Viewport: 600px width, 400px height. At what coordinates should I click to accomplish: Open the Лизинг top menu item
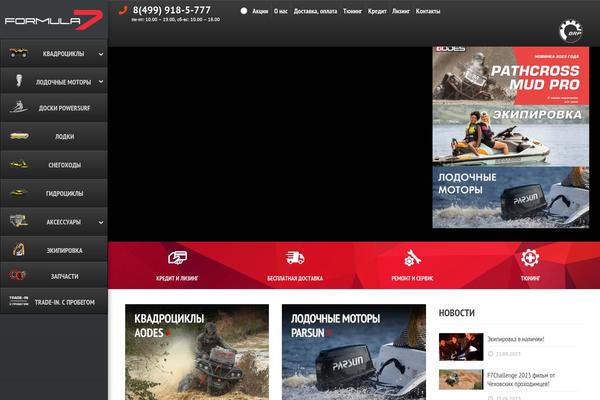coord(401,11)
